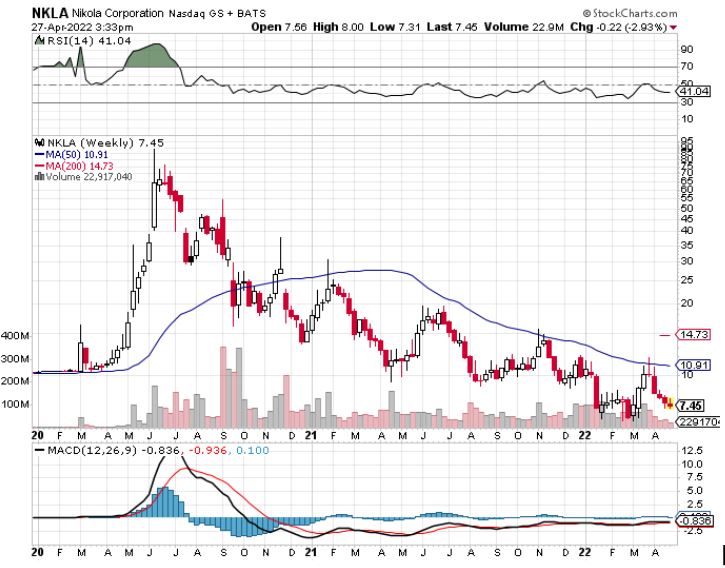
Task: Click the blue MA(50) line legend marker
Action: (x=39, y=155)
